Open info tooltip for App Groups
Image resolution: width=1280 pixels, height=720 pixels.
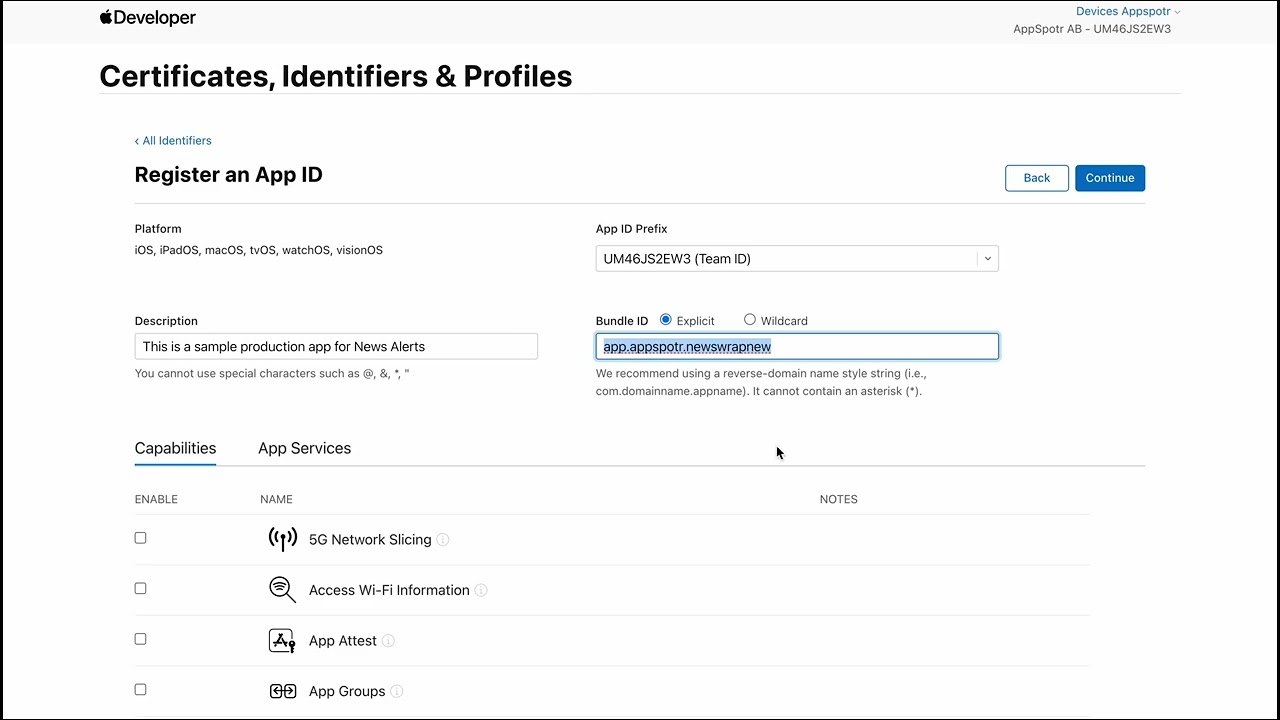[x=397, y=692]
